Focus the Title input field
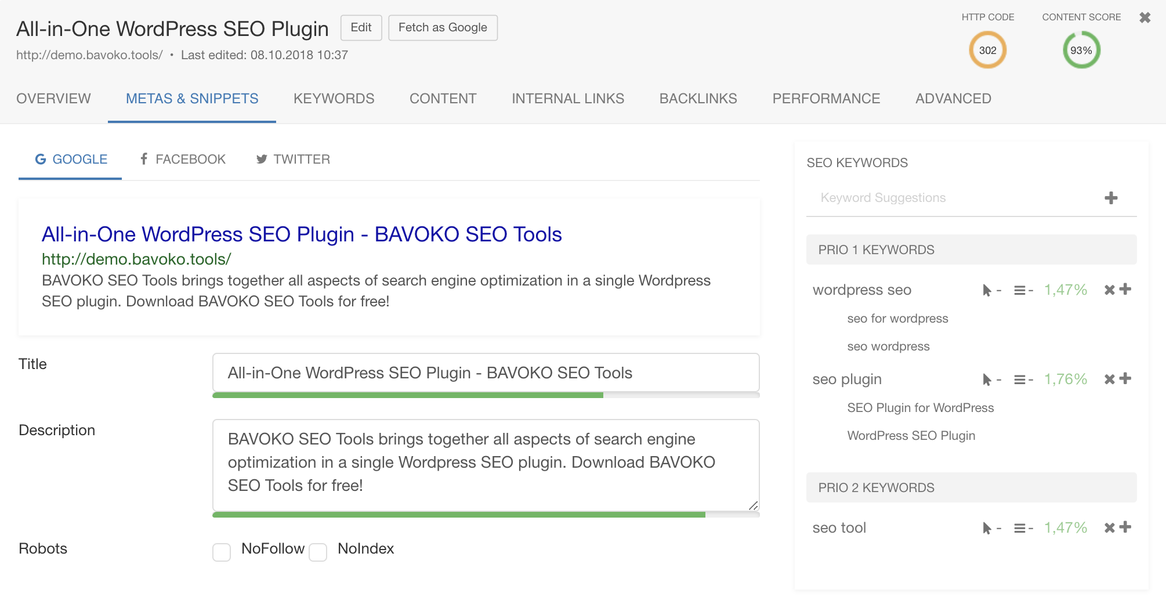The height and width of the screenshot is (600, 1166). [486, 372]
